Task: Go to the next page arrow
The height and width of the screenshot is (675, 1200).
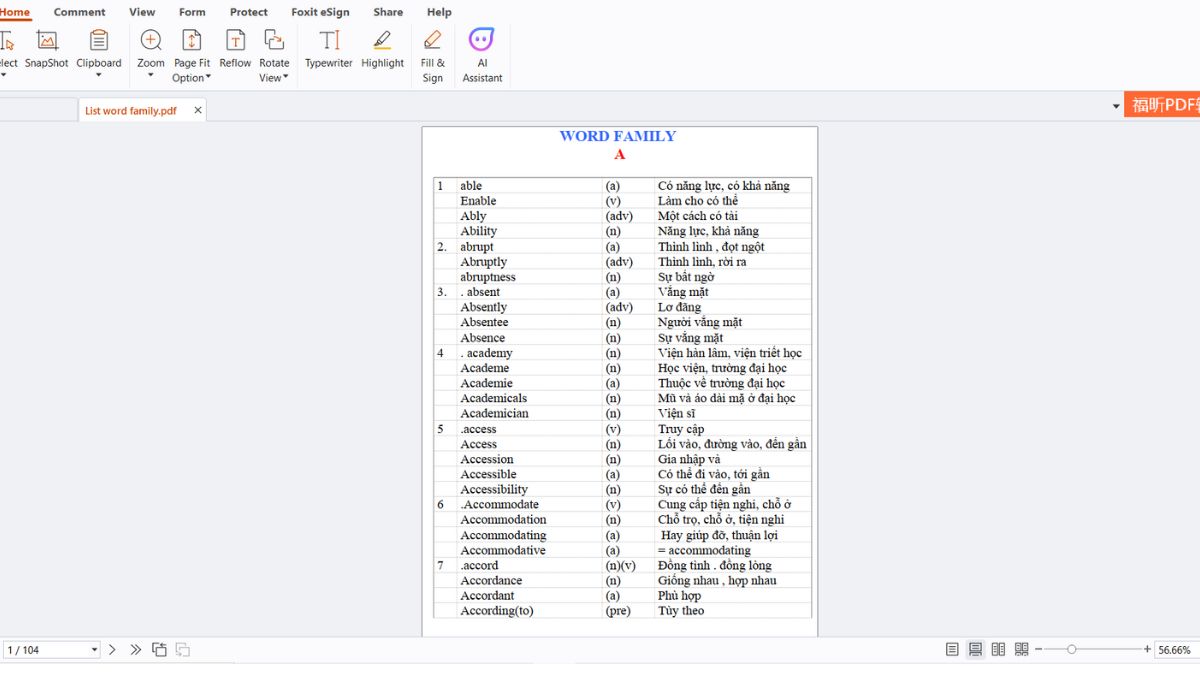Action: [112, 650]
